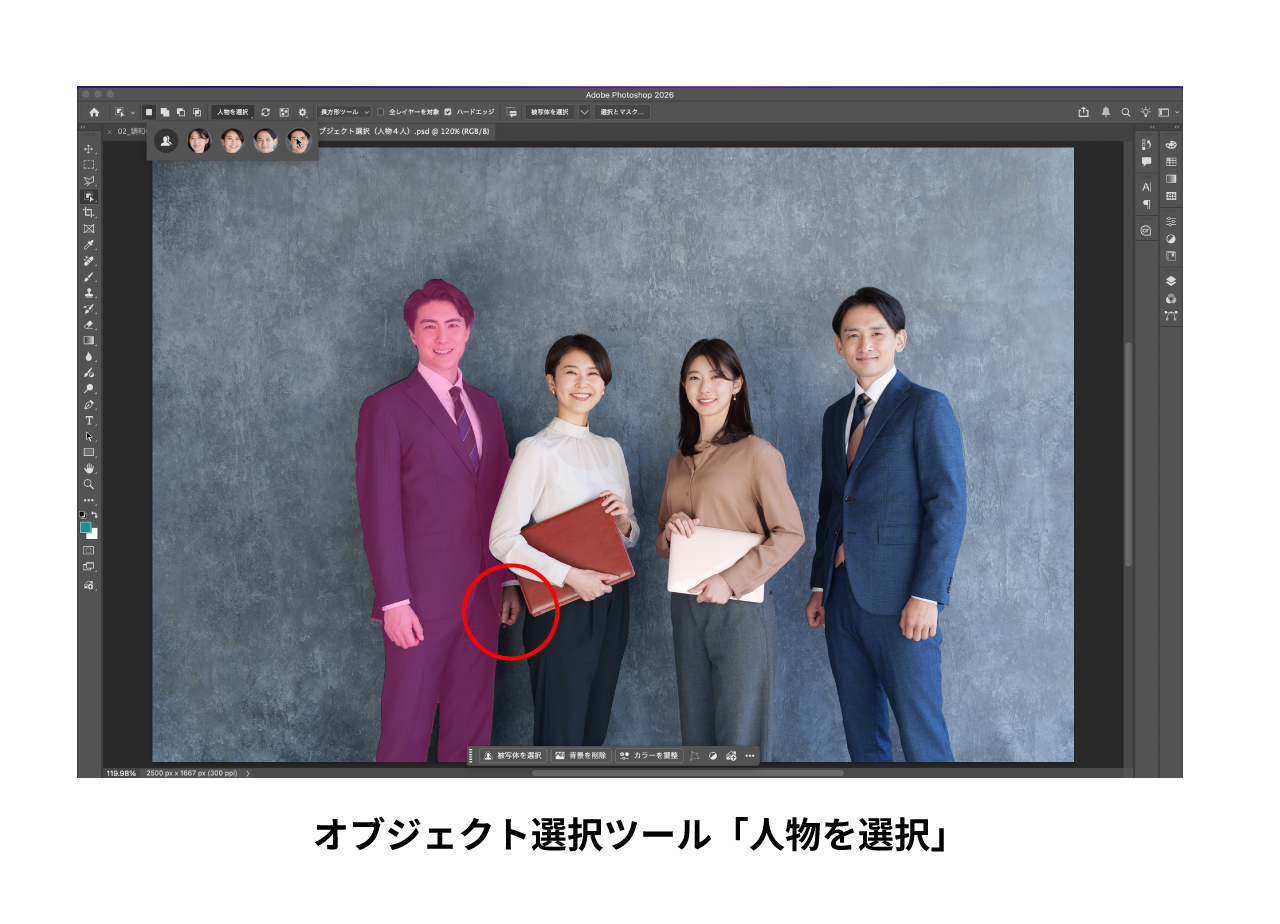Image resolution: width=1280 pixels, height=924 pixels.
Task: Open the 人物を選択 dropdown
Action: pyautogui.click(x=232, y=112)
